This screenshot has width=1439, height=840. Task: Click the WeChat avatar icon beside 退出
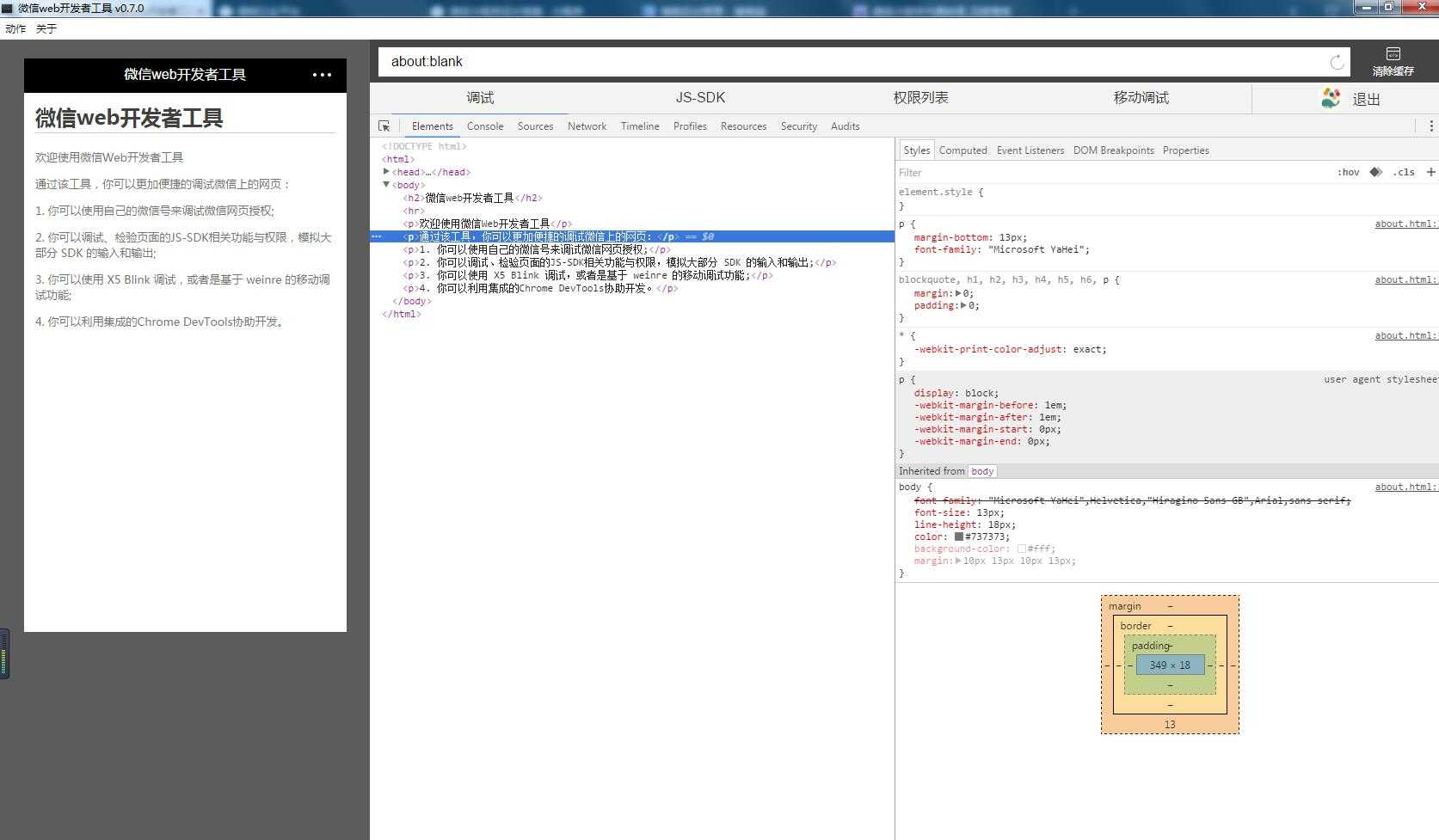(1331, 98)
